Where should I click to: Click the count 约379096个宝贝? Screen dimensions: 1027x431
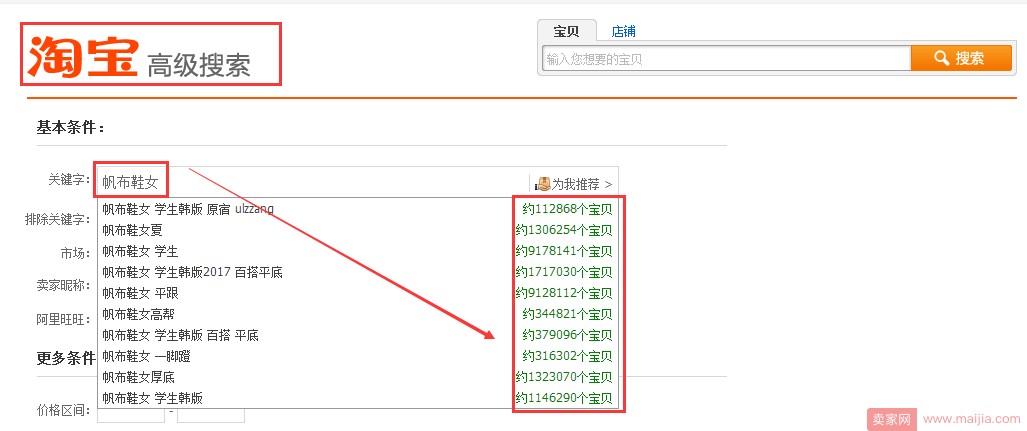[567, 335]
